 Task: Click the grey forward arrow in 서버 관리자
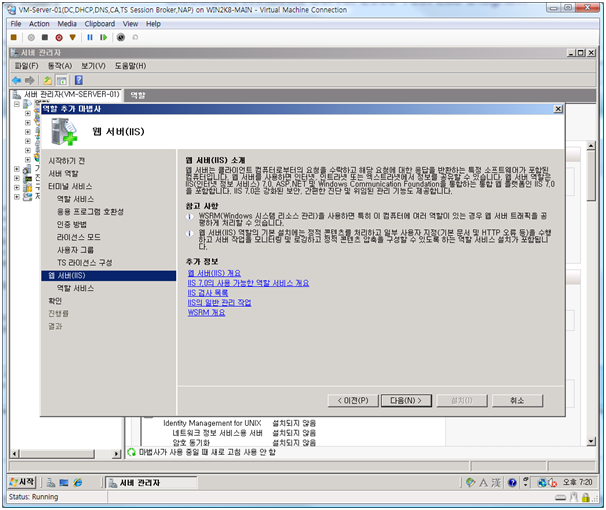[x=30, y=80]
